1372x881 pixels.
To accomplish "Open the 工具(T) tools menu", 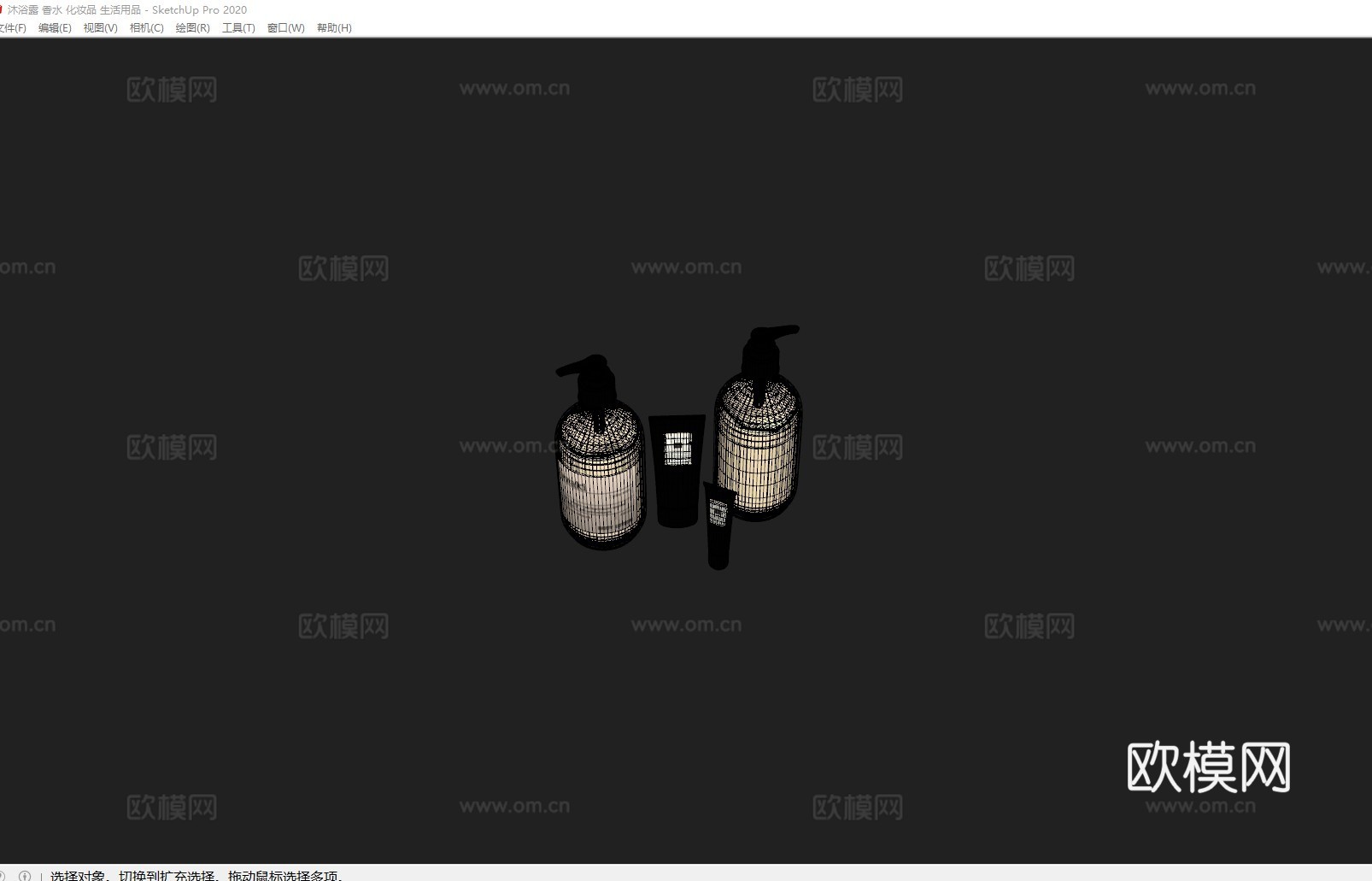I will [x=238, y=28].
